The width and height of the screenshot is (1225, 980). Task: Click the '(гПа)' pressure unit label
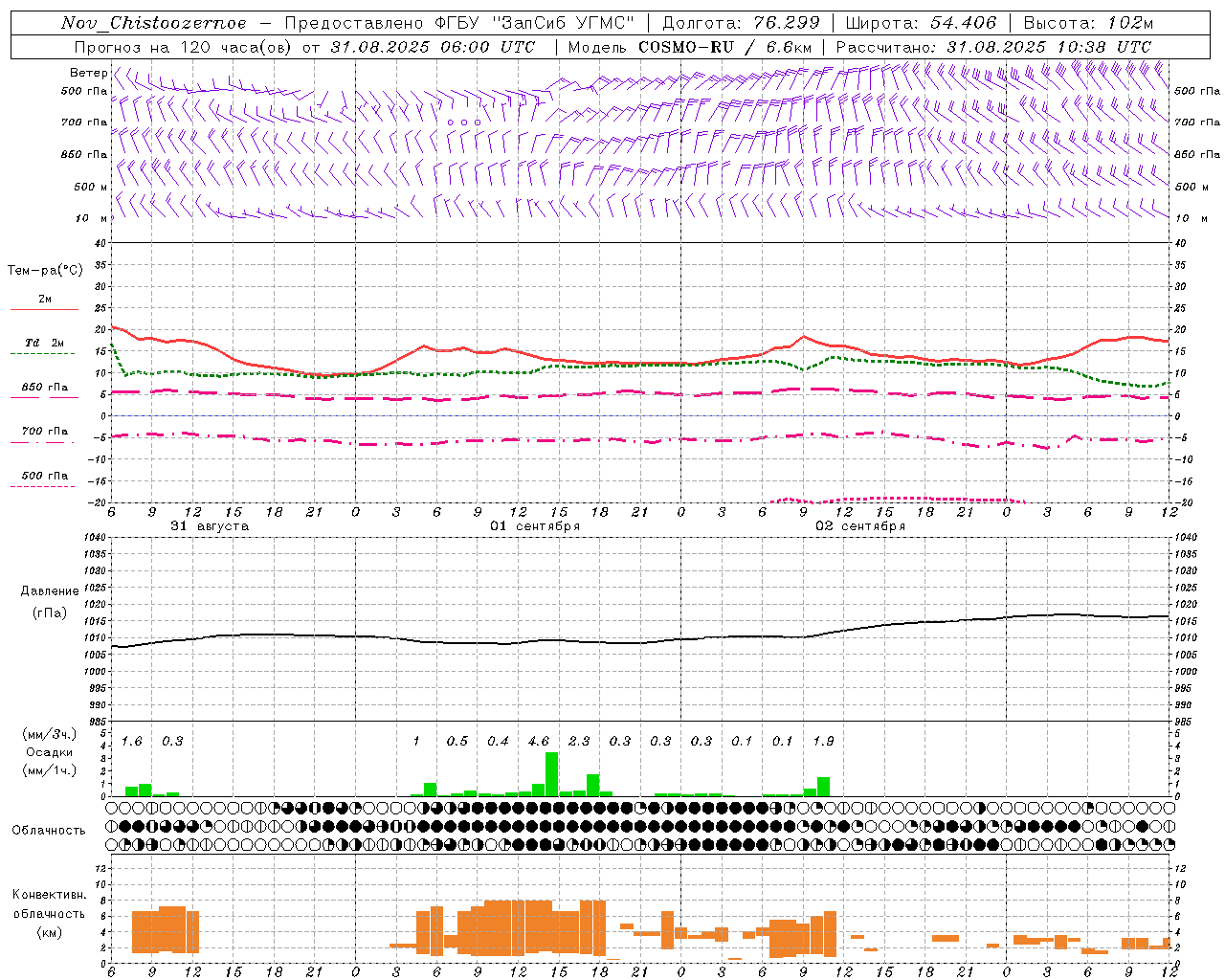[49, 612]
